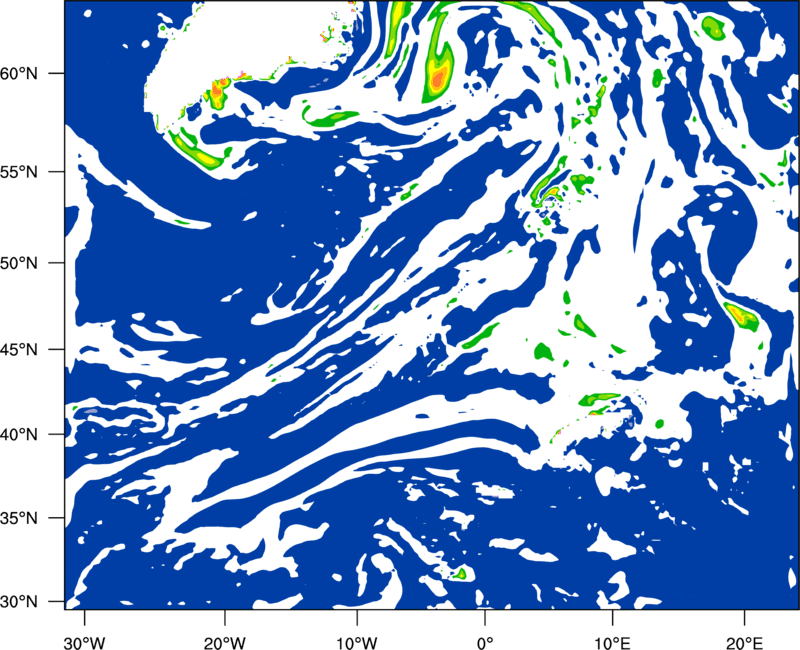Click the 0° longitude label

(x=484, y=642)
